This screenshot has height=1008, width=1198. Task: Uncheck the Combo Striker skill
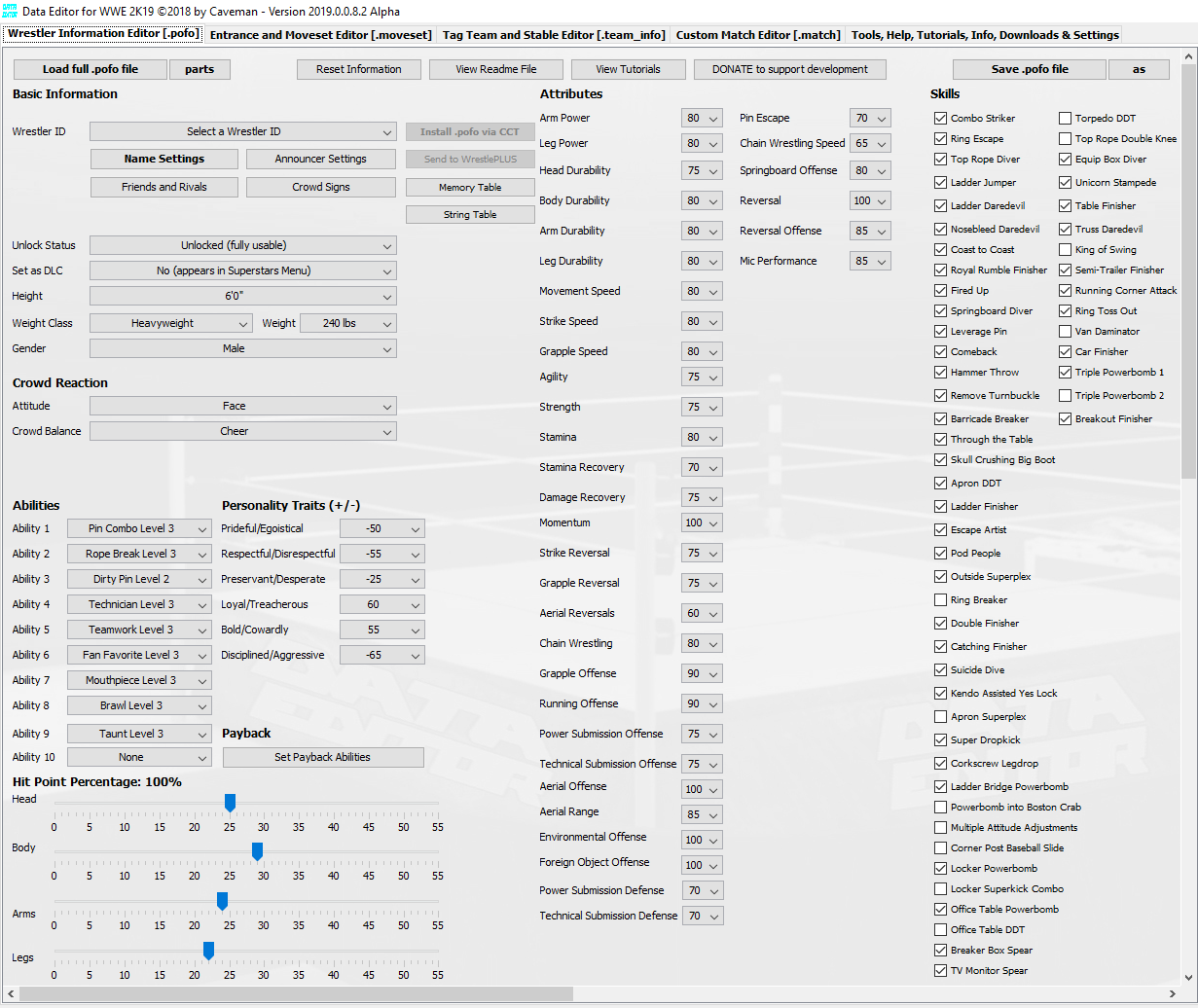click(x=940, y=119)
